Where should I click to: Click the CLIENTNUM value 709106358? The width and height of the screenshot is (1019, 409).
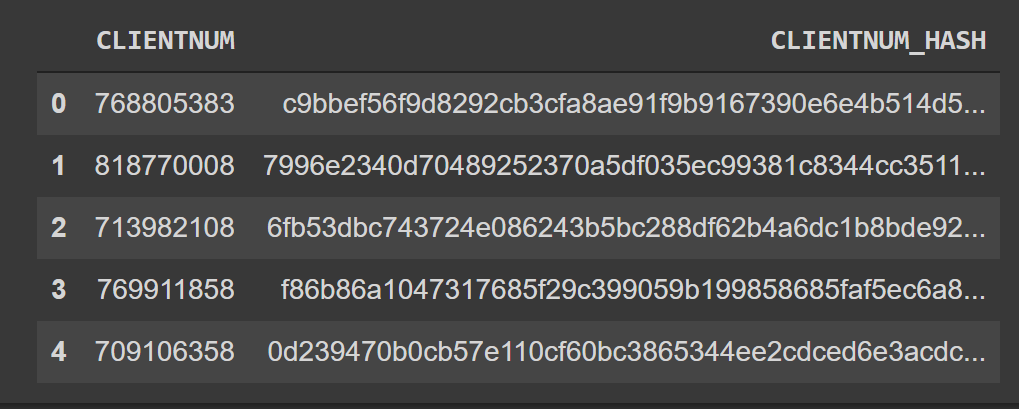pos(165,351)
